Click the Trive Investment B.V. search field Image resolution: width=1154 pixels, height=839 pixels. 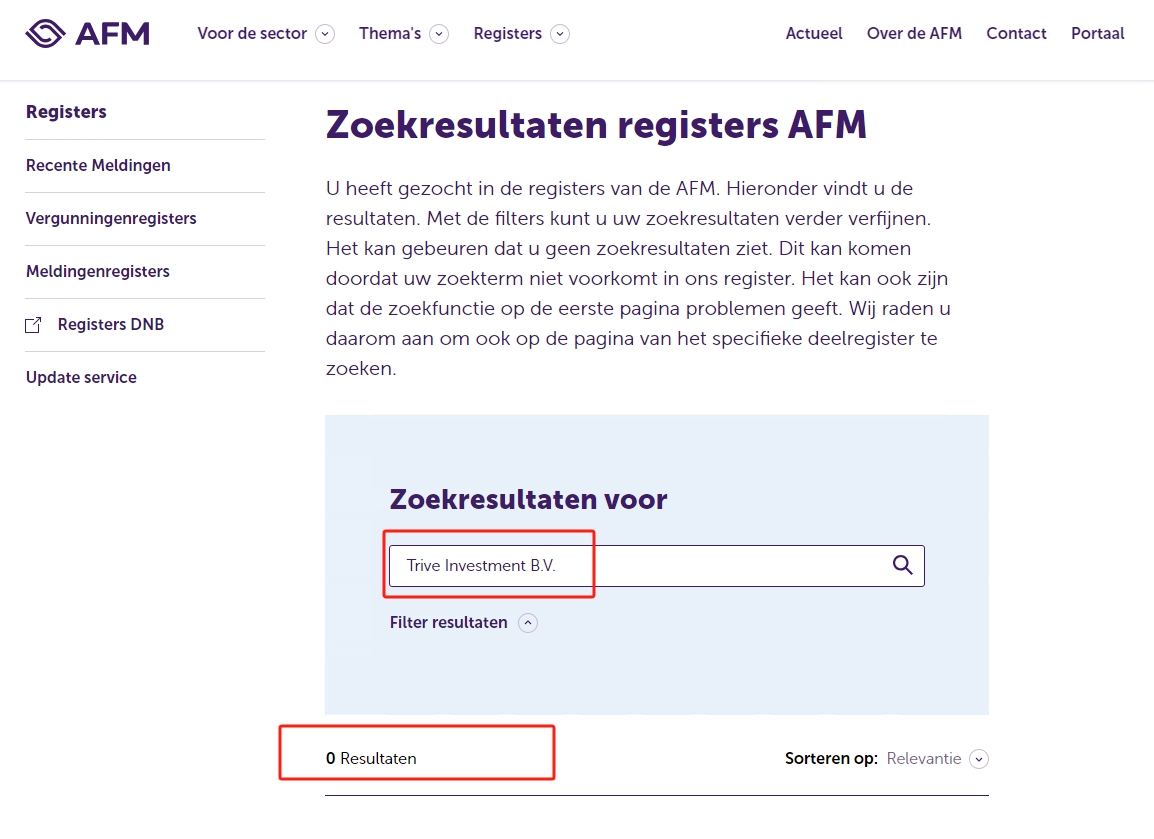click(x=656, y=566)
